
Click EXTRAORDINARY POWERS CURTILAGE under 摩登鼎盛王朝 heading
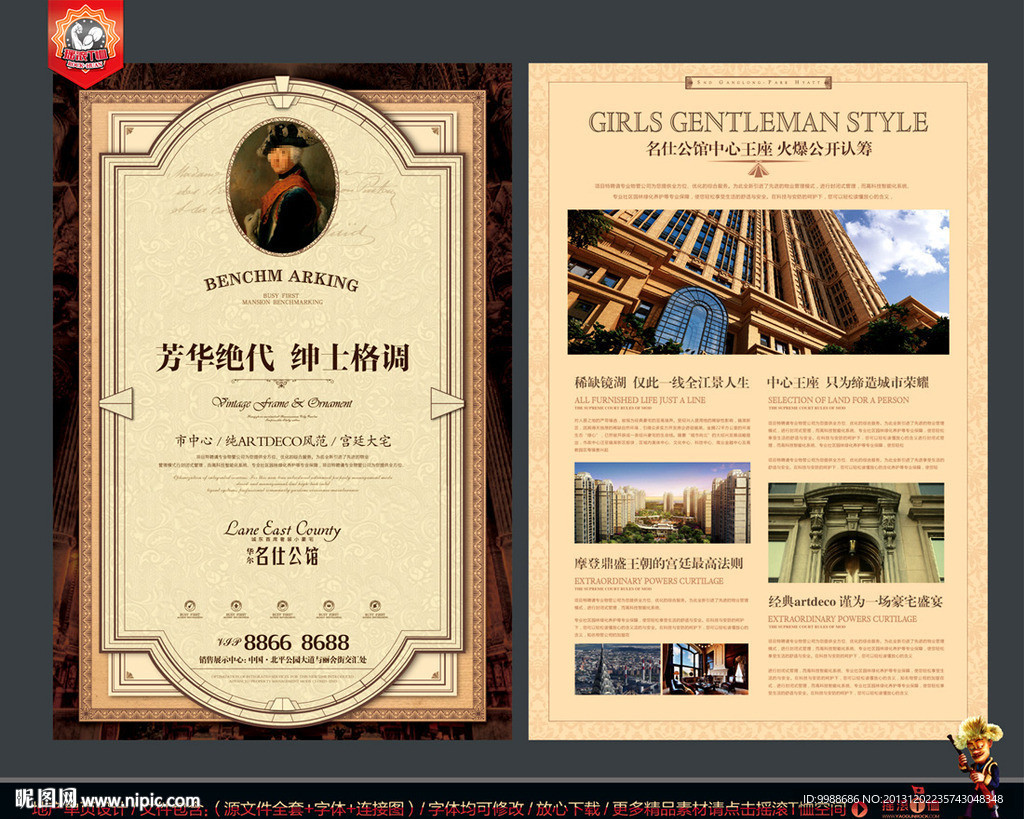[649, 581]
